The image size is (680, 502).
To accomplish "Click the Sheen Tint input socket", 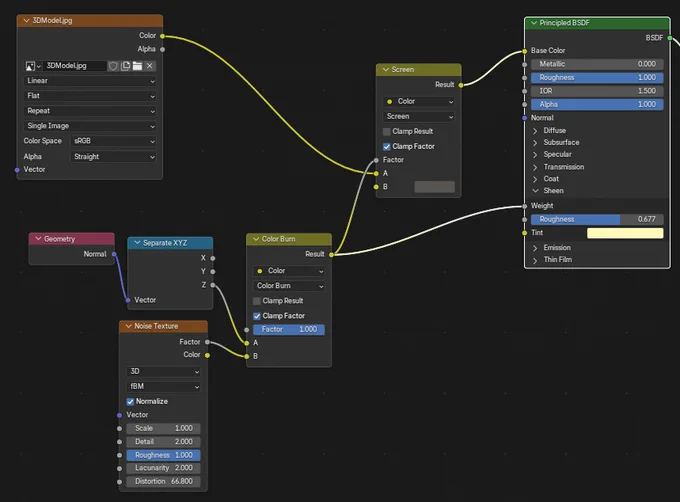I will 524,233.
